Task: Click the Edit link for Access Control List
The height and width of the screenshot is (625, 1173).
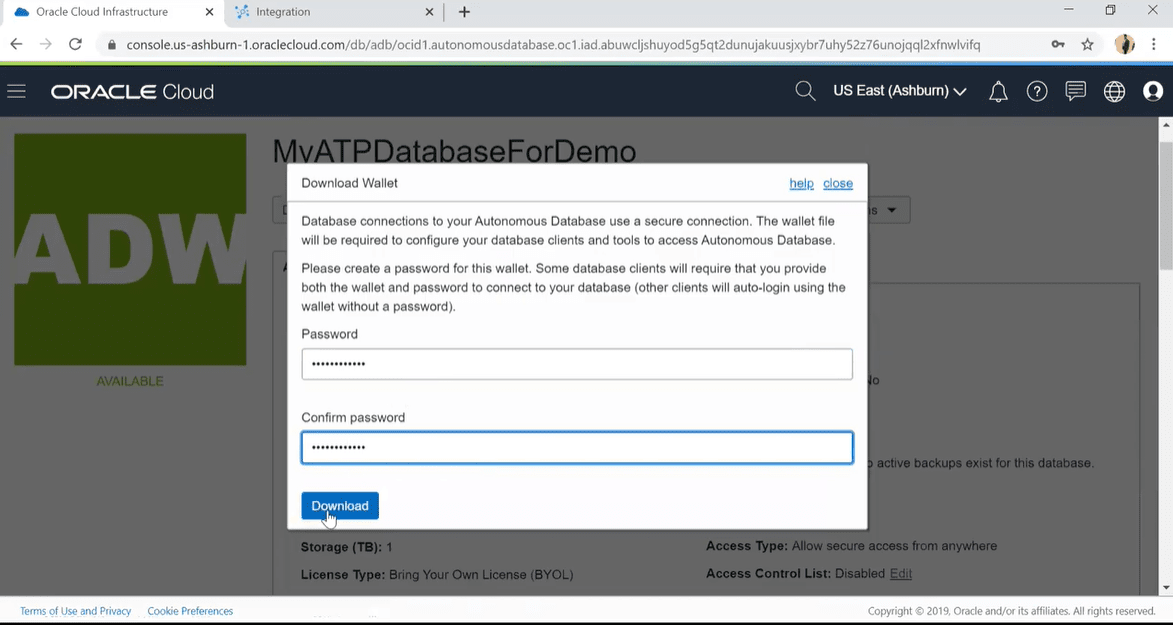Action: pyautogui.click(x=901, y=573)
